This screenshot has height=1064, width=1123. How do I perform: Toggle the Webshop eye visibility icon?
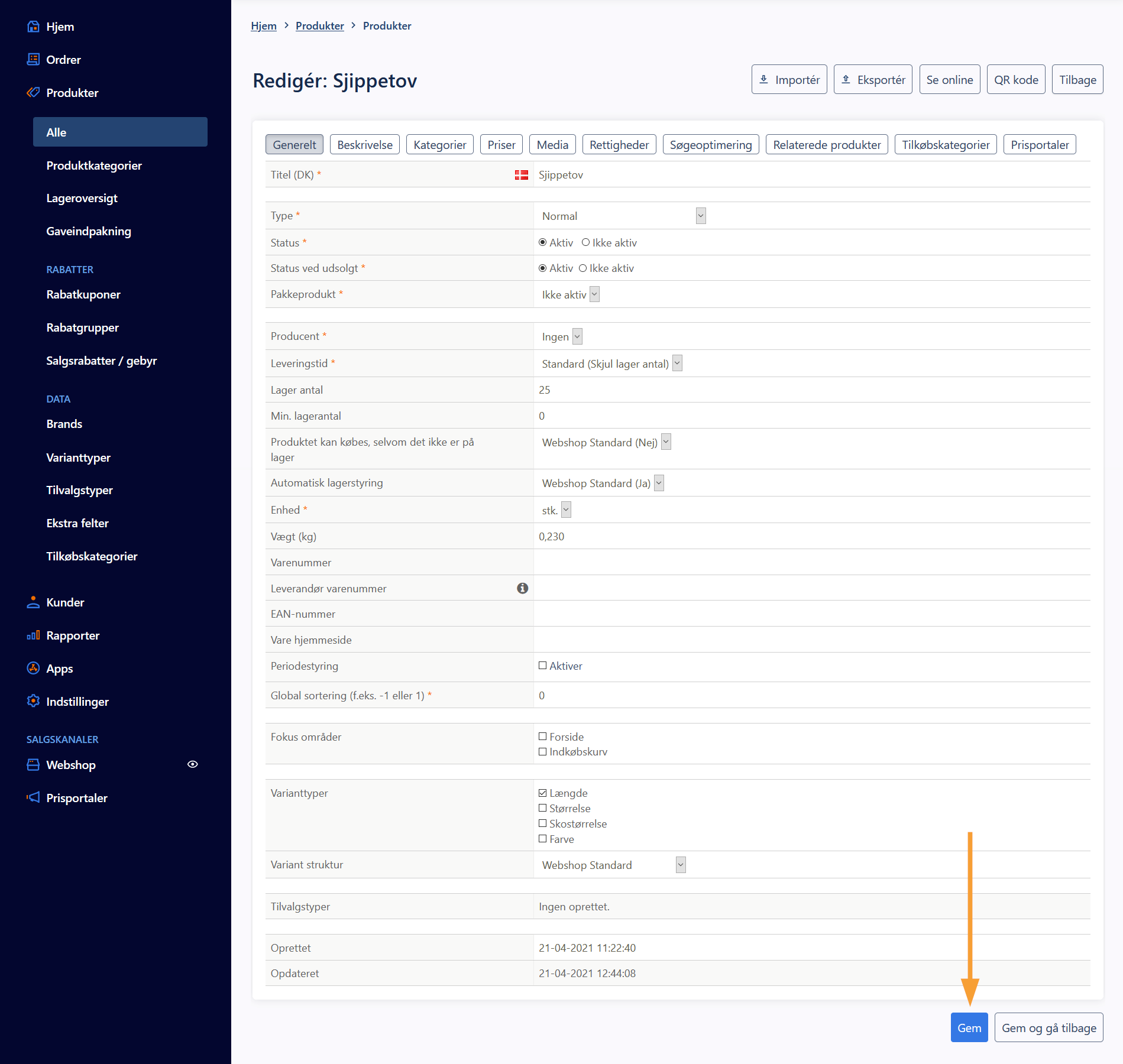(x=192, y=764)
